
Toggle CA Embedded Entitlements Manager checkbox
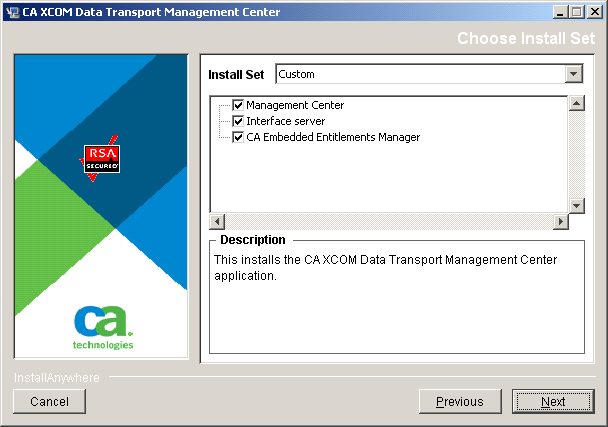click(x=238, y=137)
